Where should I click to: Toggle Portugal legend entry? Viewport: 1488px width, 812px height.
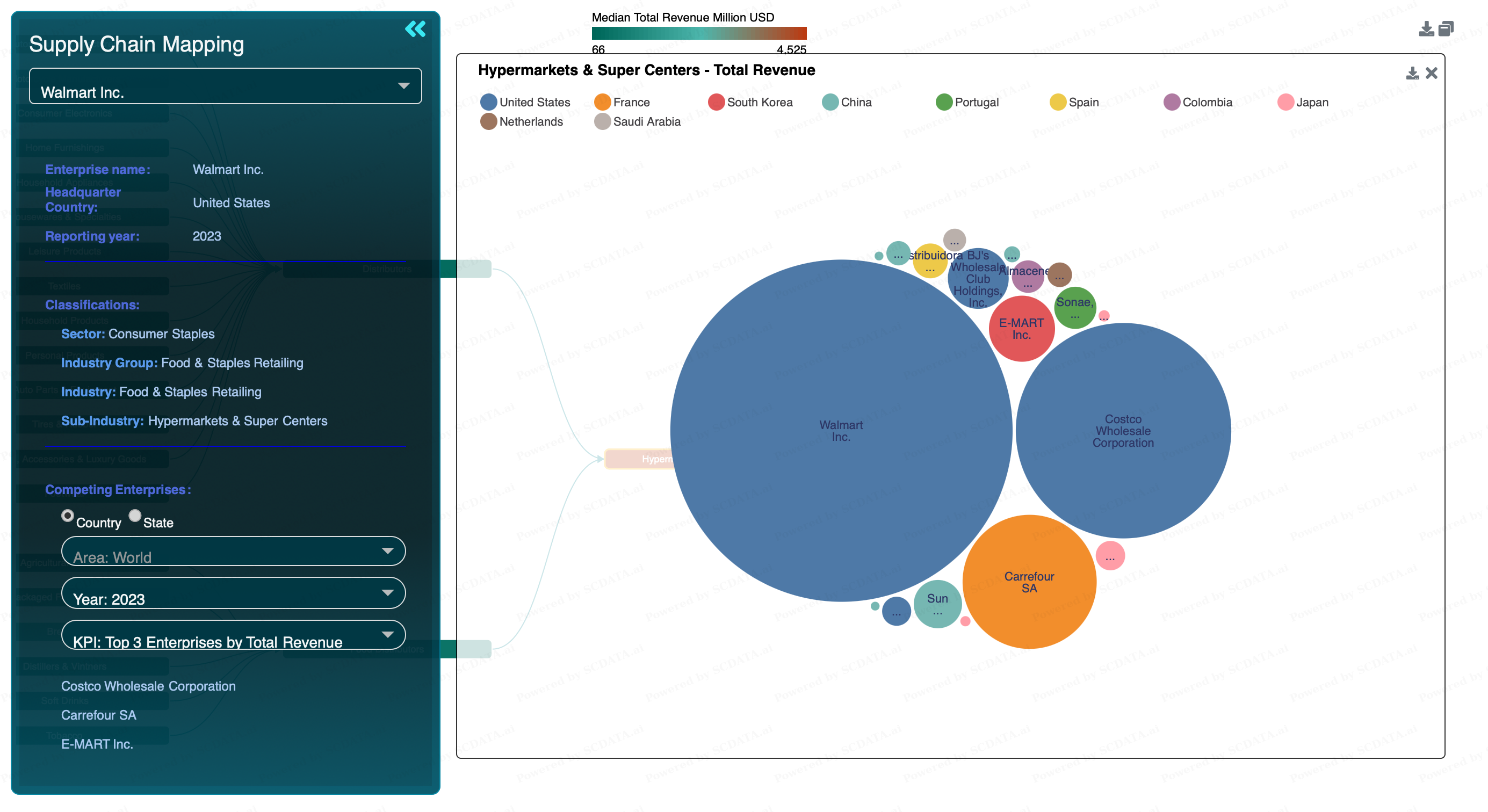967,102
